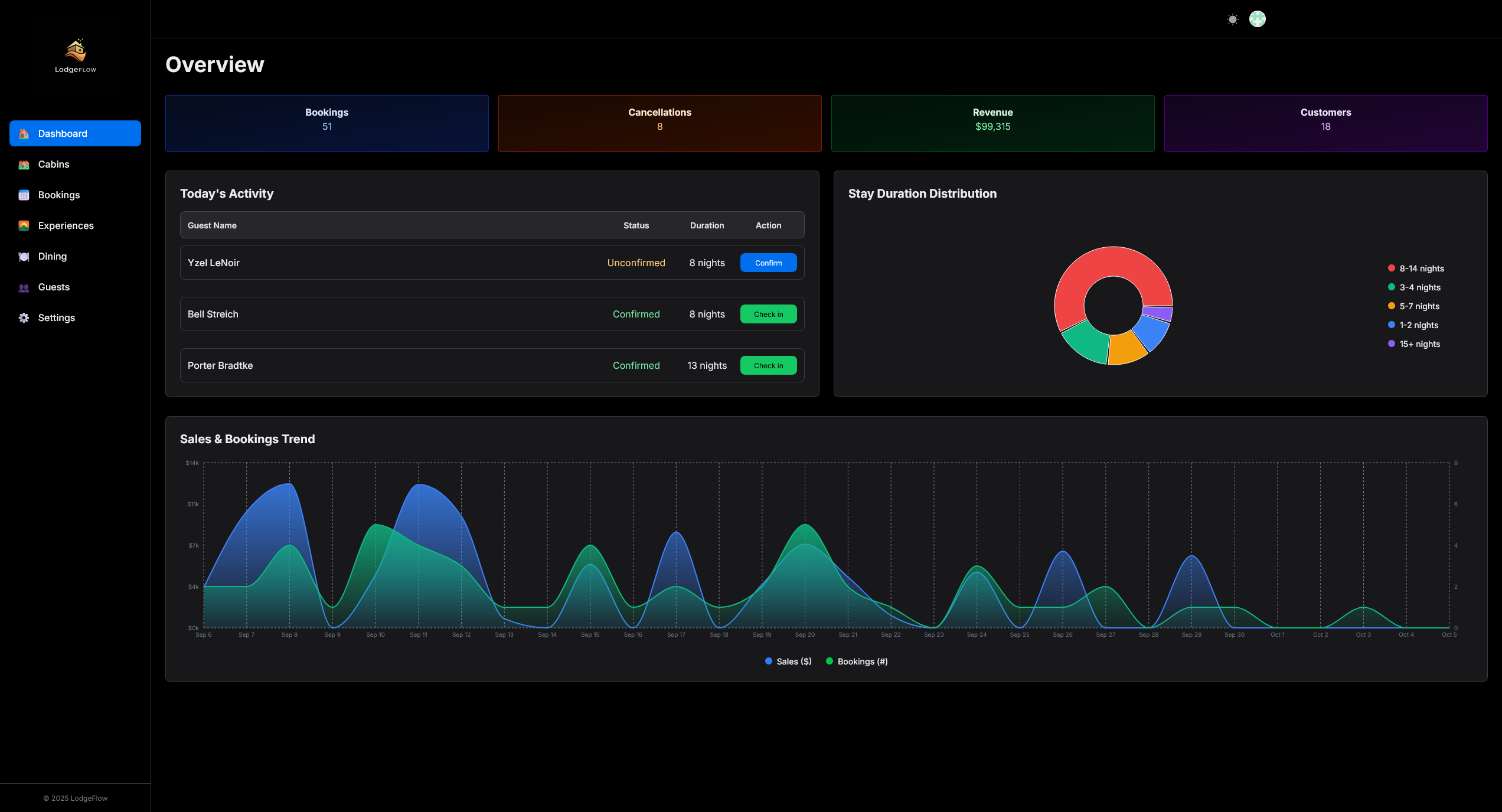Screen dimensions: 1502x812
Task: Toggle 5-7 nights legend swatch
Action: (x=1392, y=306)
